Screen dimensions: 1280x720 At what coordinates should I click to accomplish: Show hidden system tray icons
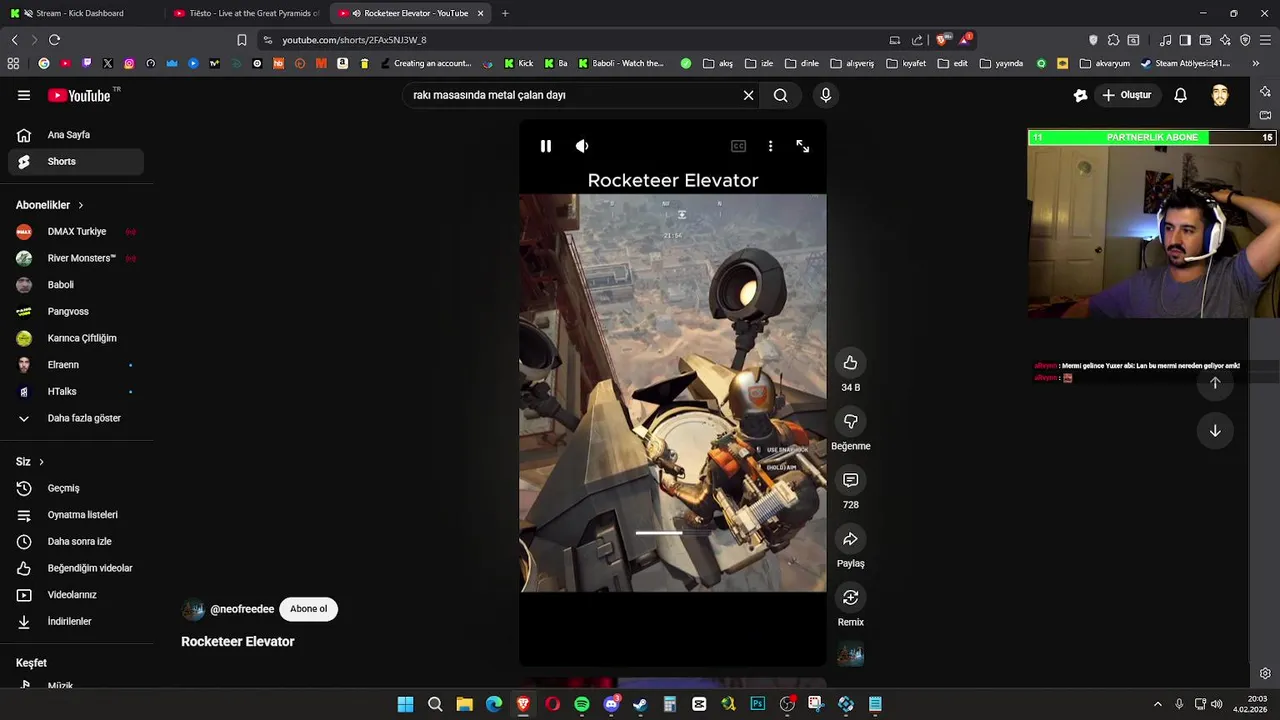coord(1158,704)
